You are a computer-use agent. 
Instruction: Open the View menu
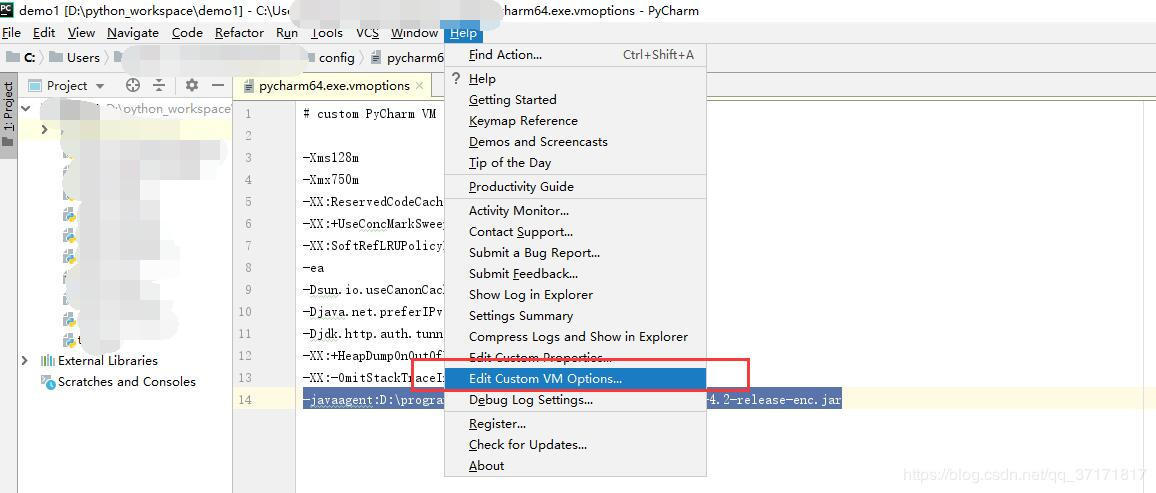[81, 33]
